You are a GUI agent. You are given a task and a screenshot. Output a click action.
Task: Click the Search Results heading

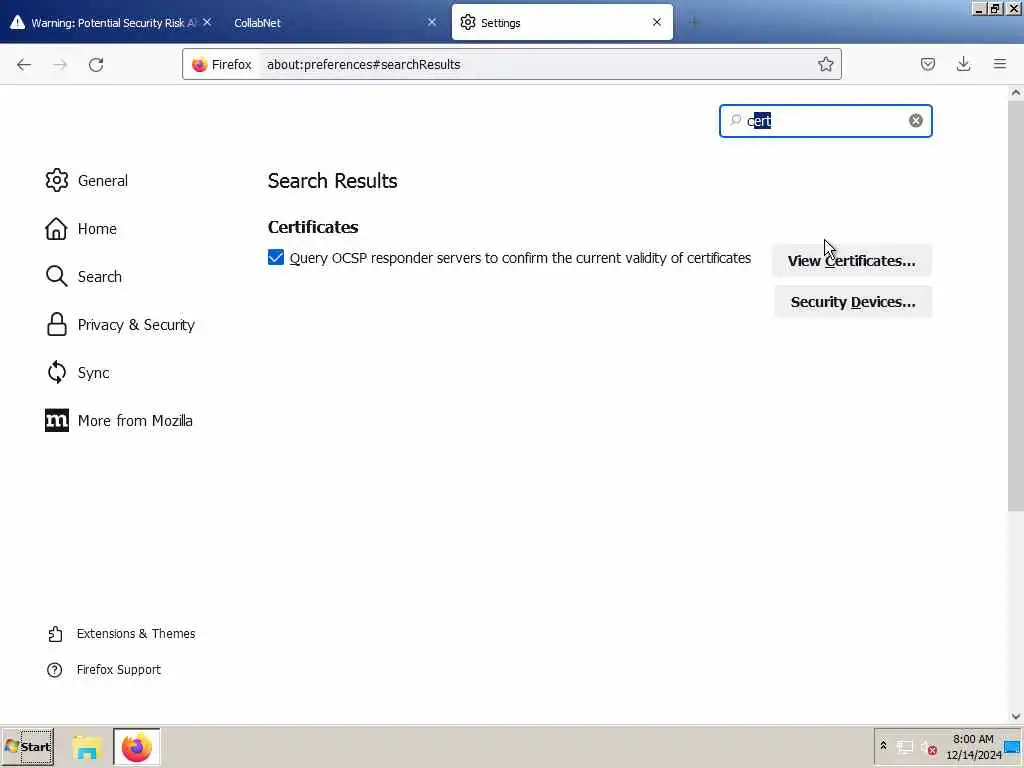click(332, 181)
